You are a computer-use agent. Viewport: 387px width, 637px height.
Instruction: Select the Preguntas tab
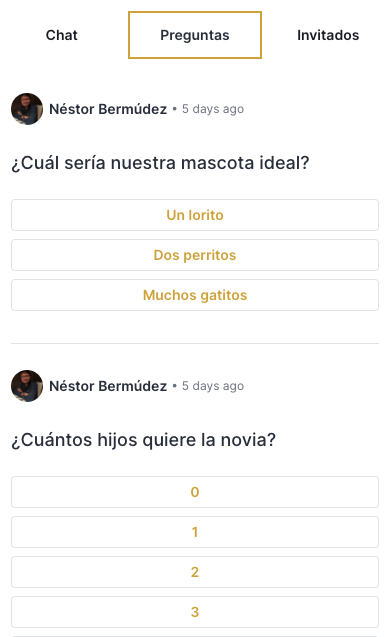tap(195, 35)
